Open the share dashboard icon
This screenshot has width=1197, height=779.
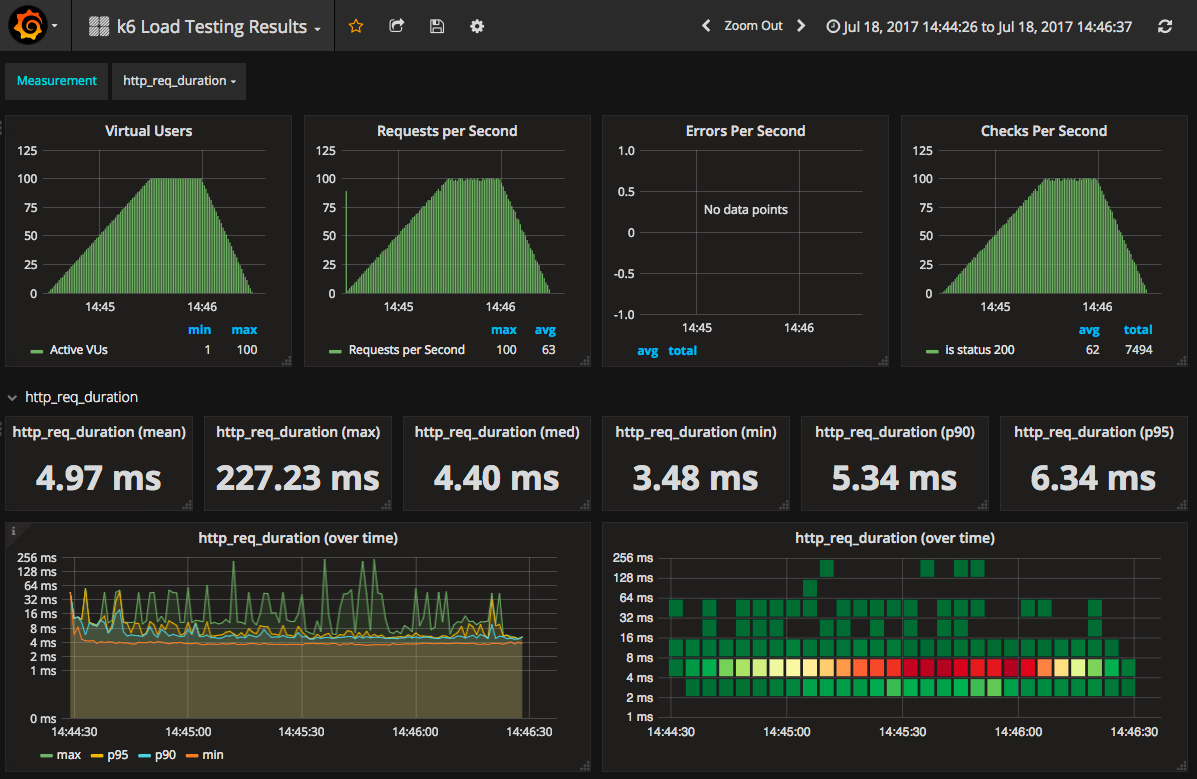point(396,26)
